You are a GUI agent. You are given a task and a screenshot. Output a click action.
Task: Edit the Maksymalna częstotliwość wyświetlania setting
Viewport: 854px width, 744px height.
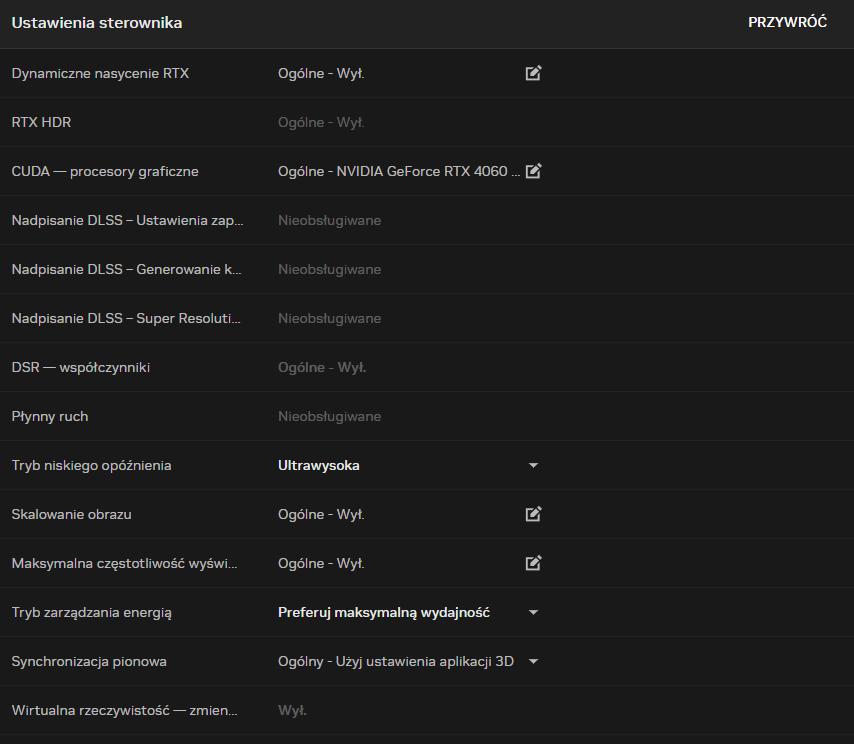(x=533, y=563)
